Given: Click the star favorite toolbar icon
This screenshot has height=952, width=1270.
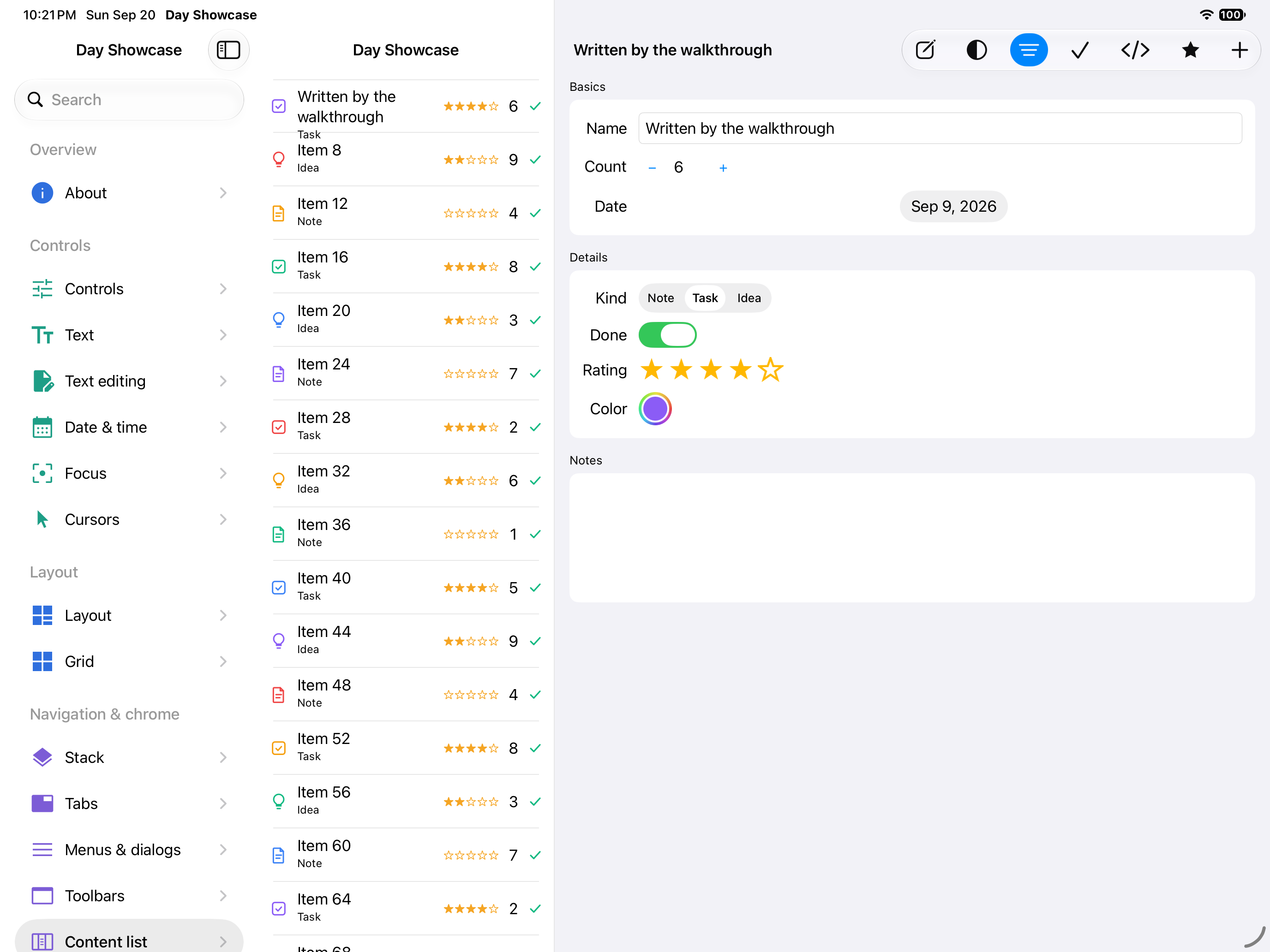Looking at the screenshot, I should click(1190, 50).
